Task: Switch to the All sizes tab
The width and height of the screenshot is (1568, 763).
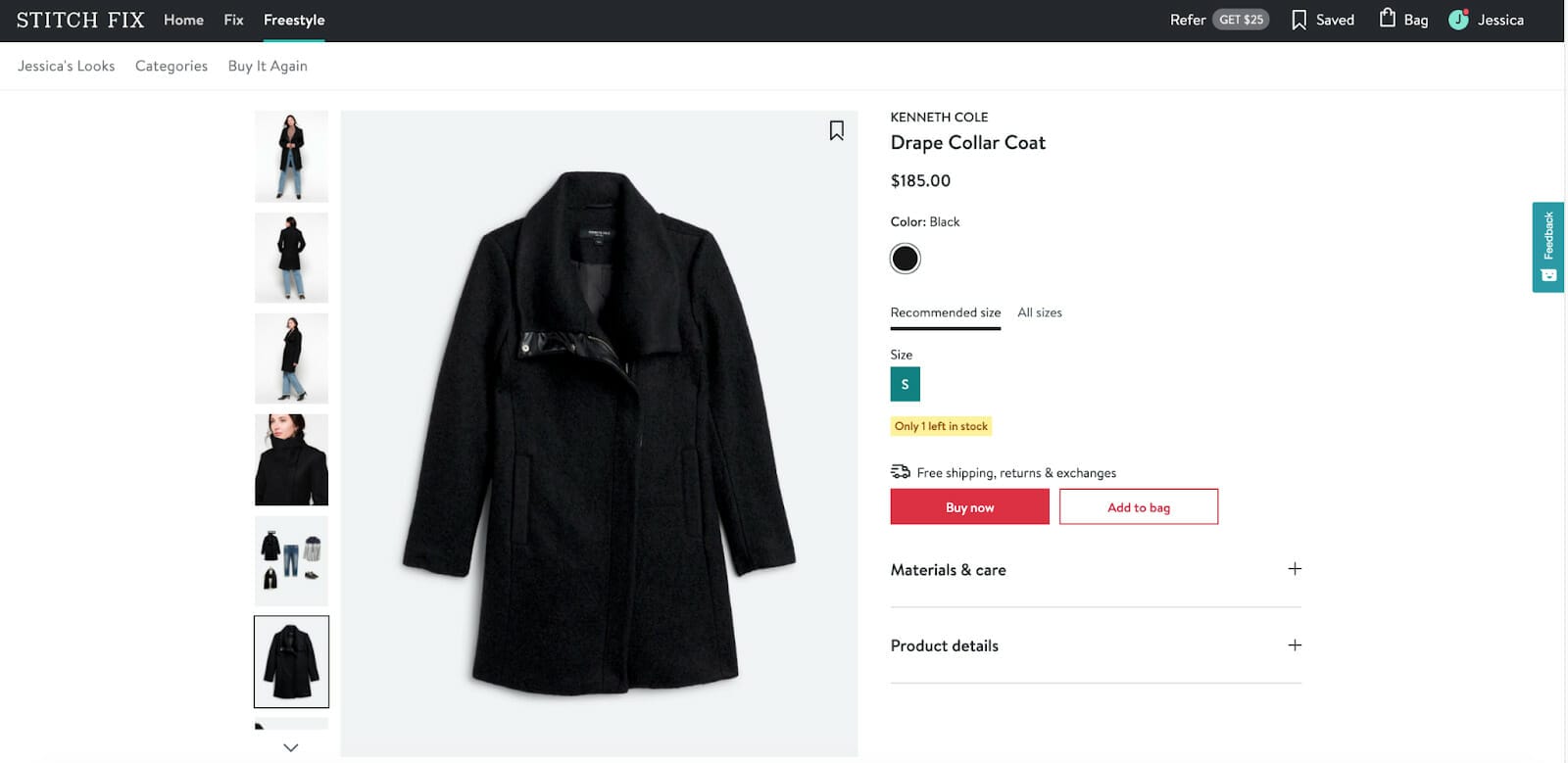Action: (1039, 312)
